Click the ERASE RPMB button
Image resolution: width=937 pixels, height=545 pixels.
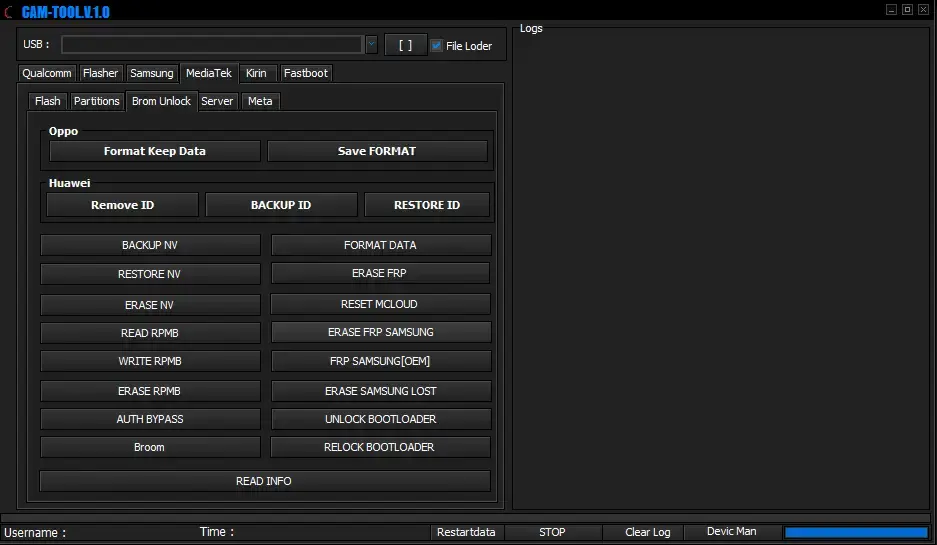tap(150, 391)
